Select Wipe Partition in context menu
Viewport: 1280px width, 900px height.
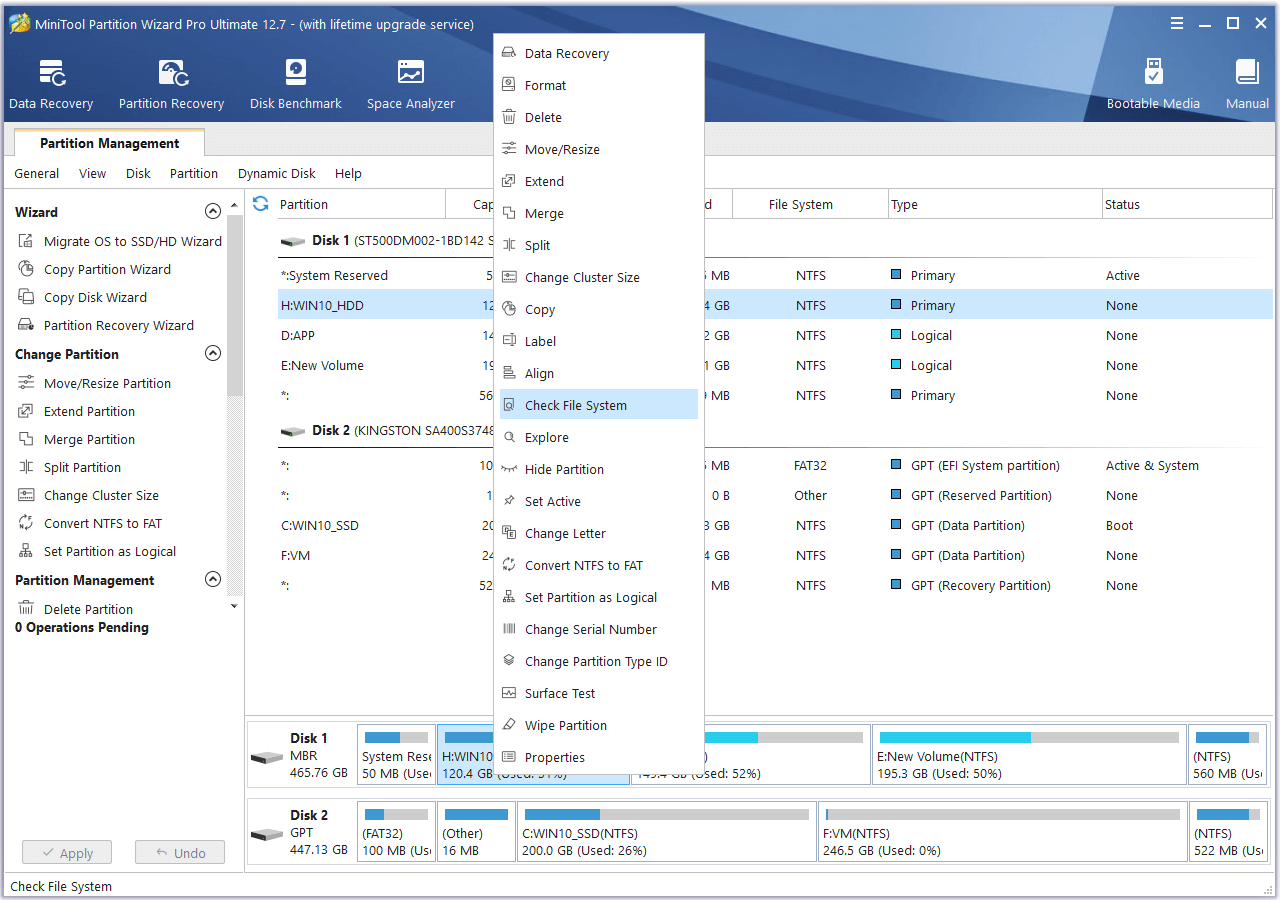coord(599,726)
